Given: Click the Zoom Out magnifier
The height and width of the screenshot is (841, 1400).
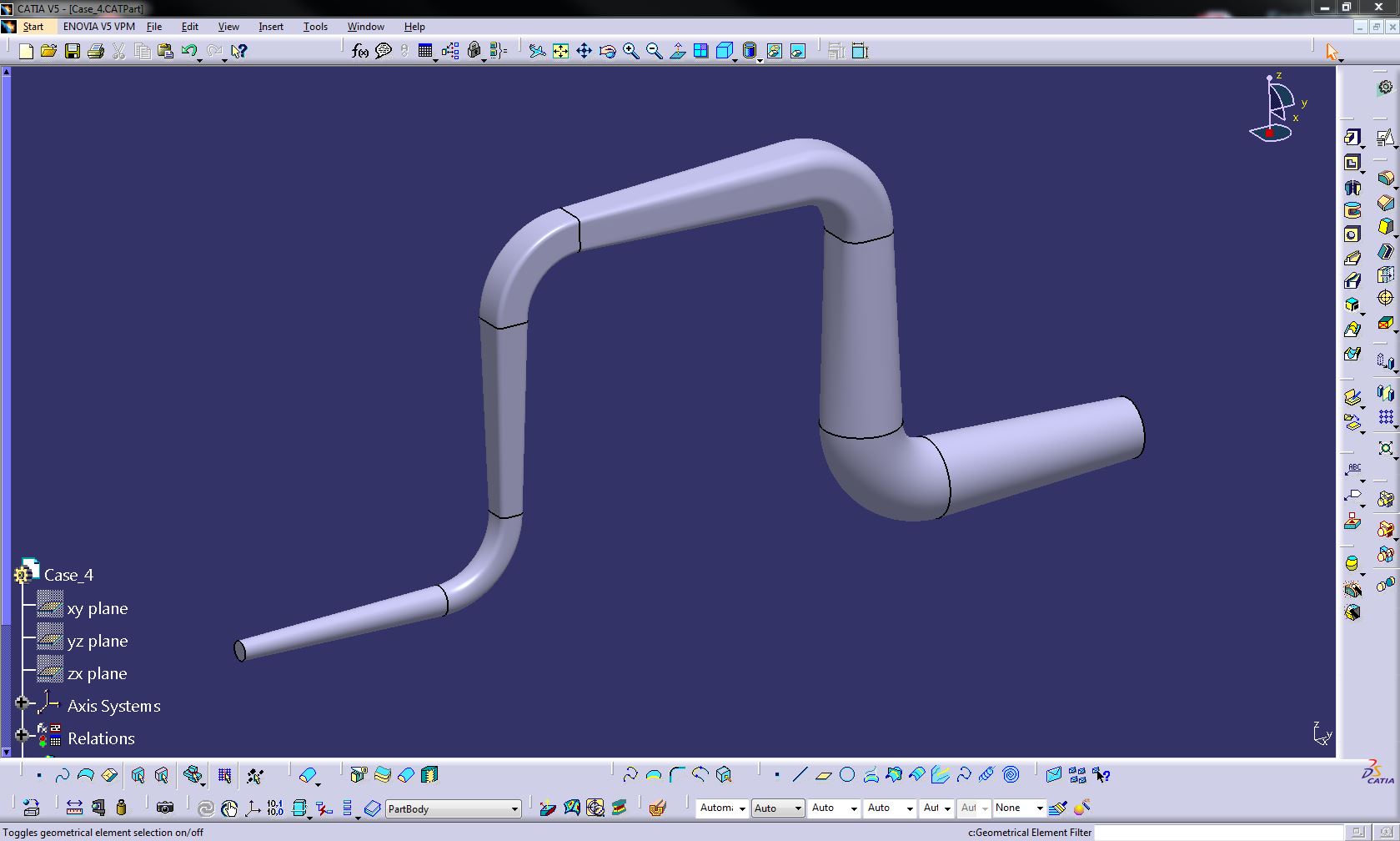Looking at the screenshot, I should 655,52.
